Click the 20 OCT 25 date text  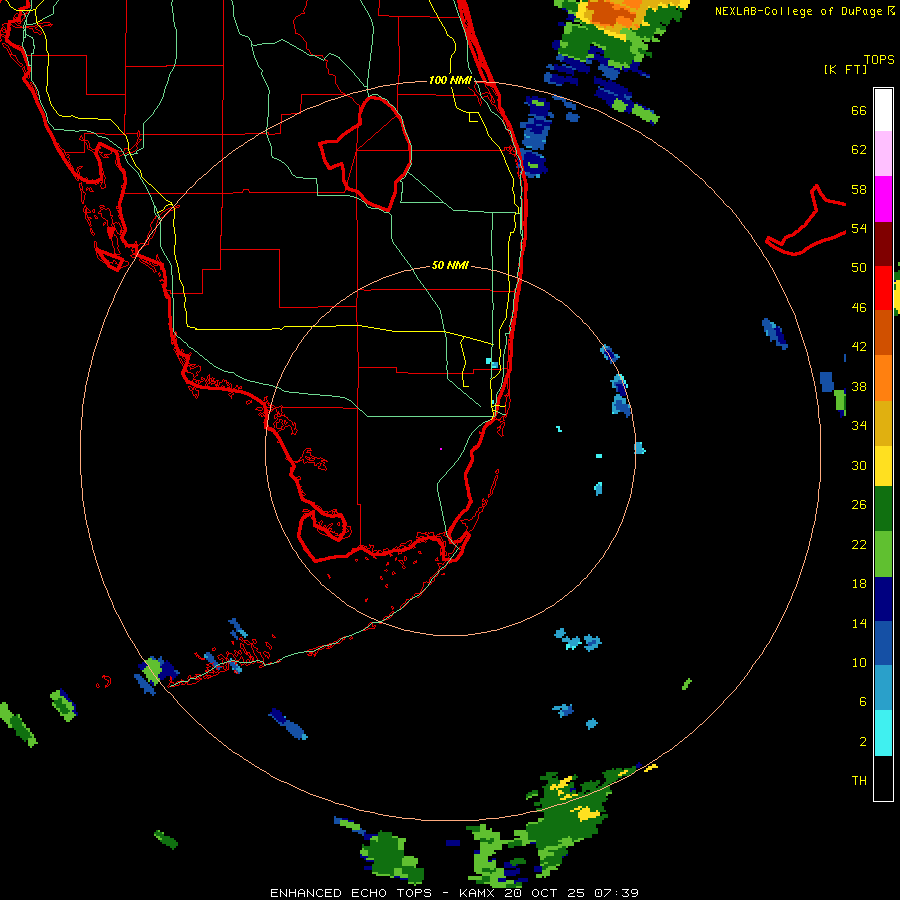[546, 893]
